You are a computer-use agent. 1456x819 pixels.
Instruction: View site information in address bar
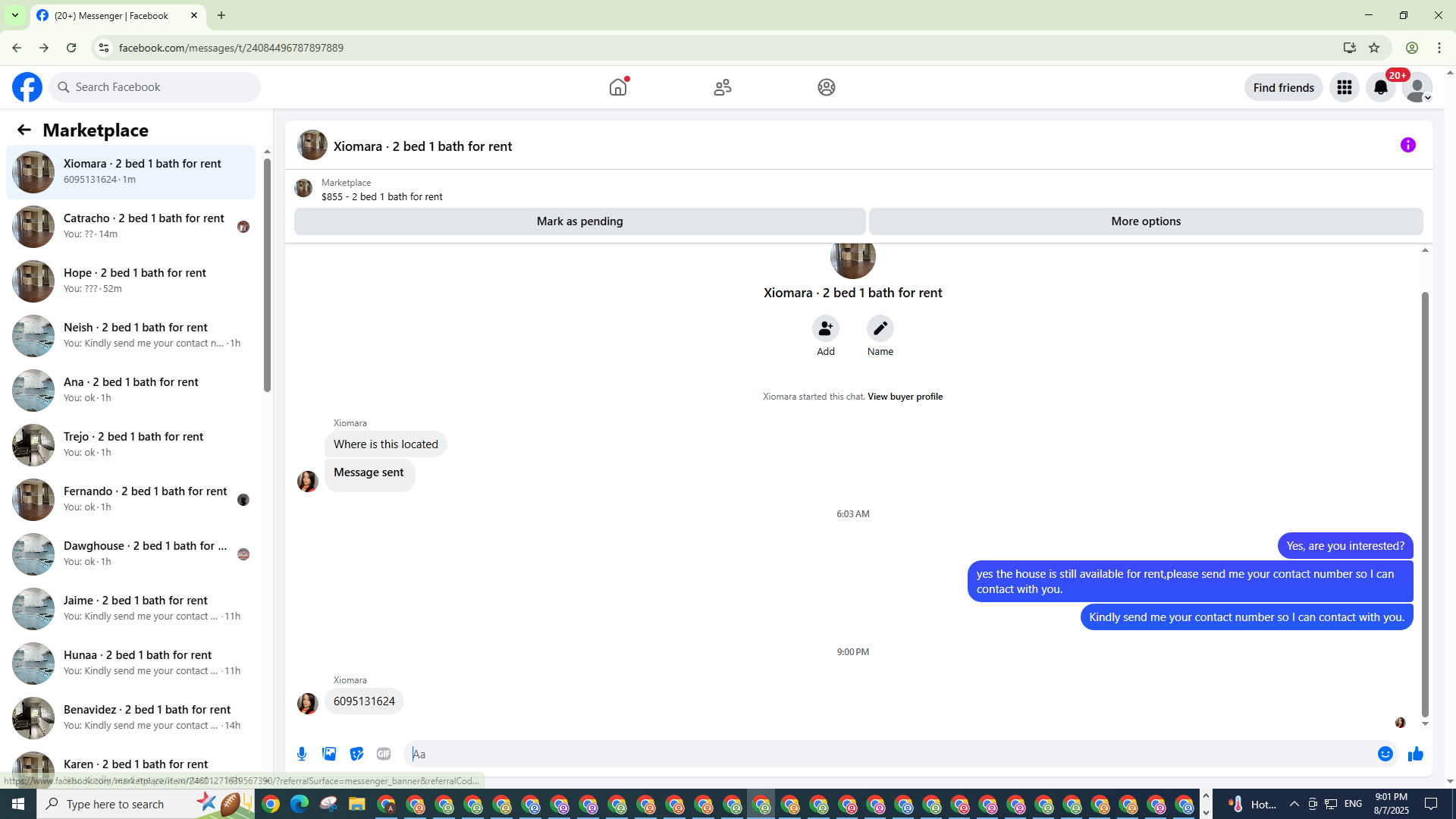point(104,48)
